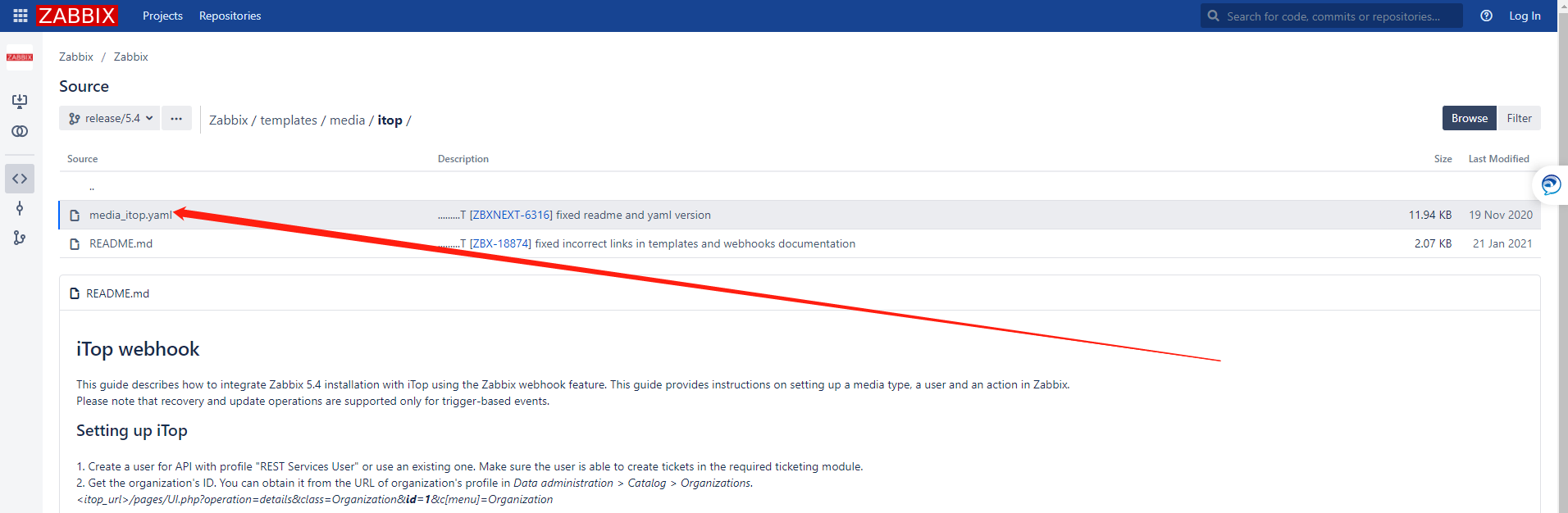The width and height of the screenshot is (1568, 513).
Task: Click the Description column header
Action: pyautogui.click(x=463, y=159)
